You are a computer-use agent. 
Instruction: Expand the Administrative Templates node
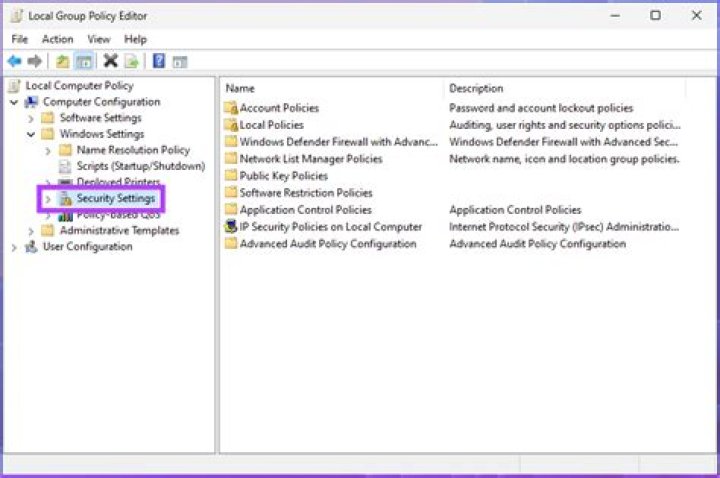pyautogui.click(x=32, y=231)
